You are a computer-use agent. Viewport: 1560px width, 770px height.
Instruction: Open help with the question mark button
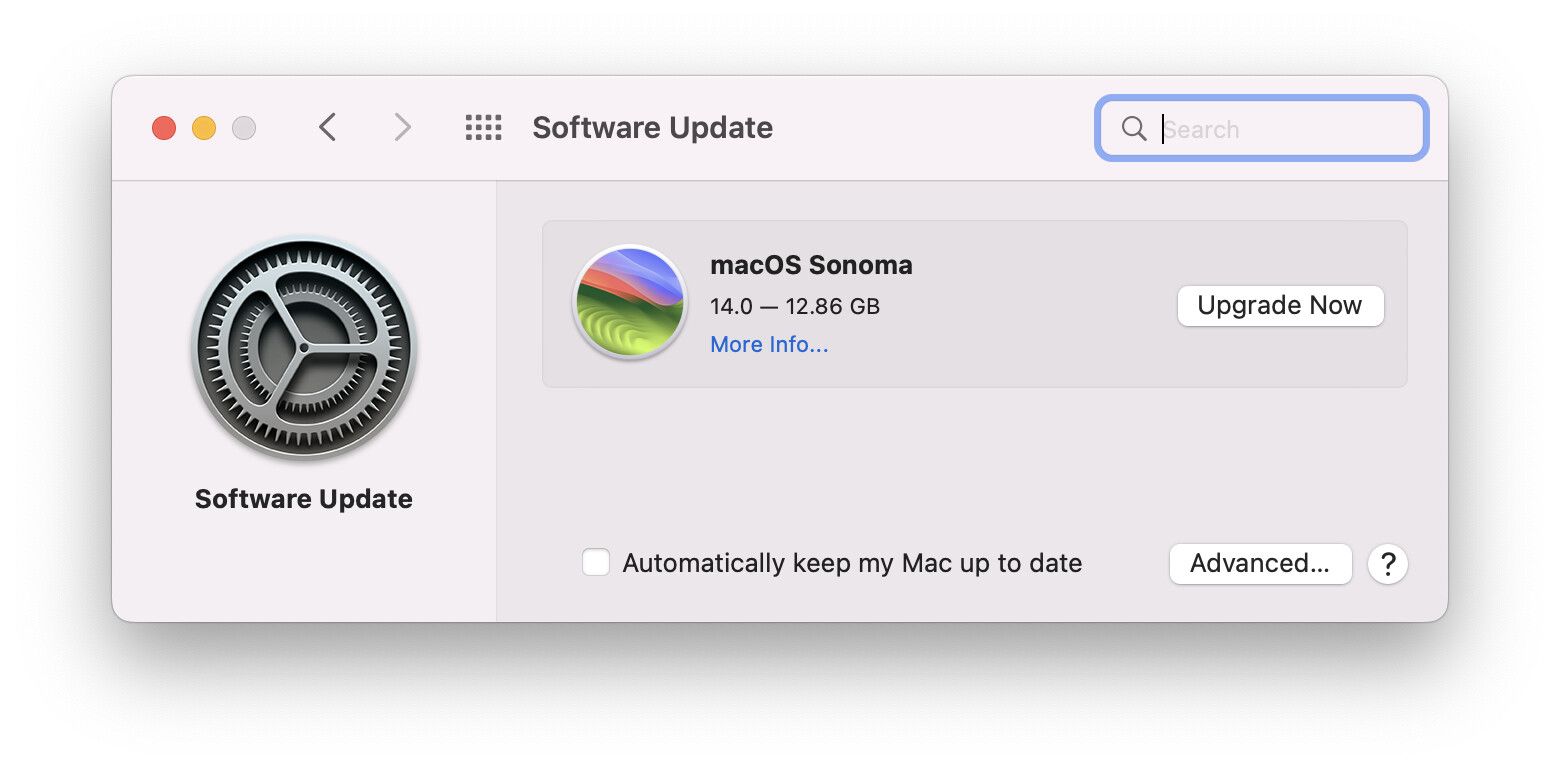[1387, 564]
